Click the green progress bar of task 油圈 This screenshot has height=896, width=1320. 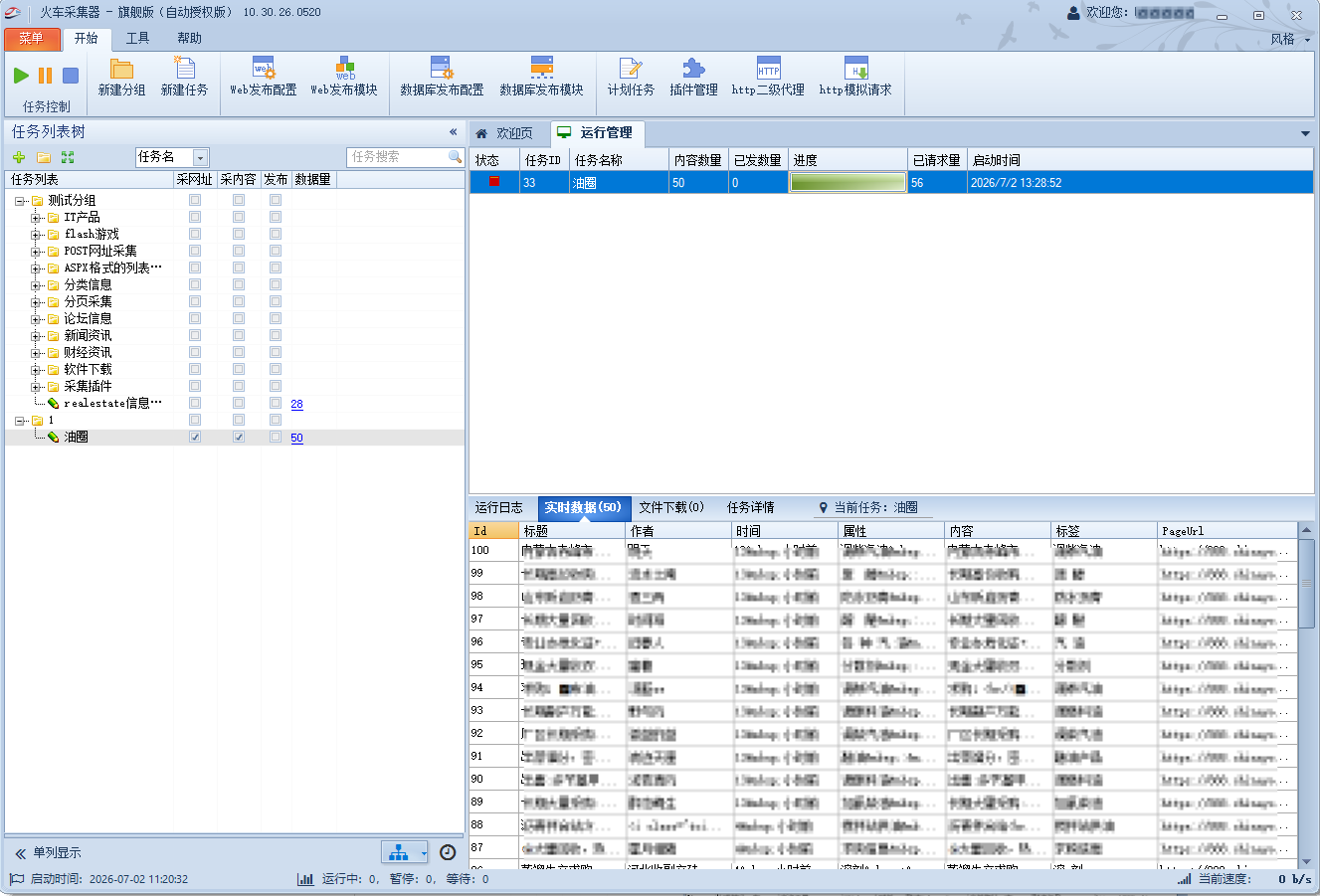click(848, 182)
